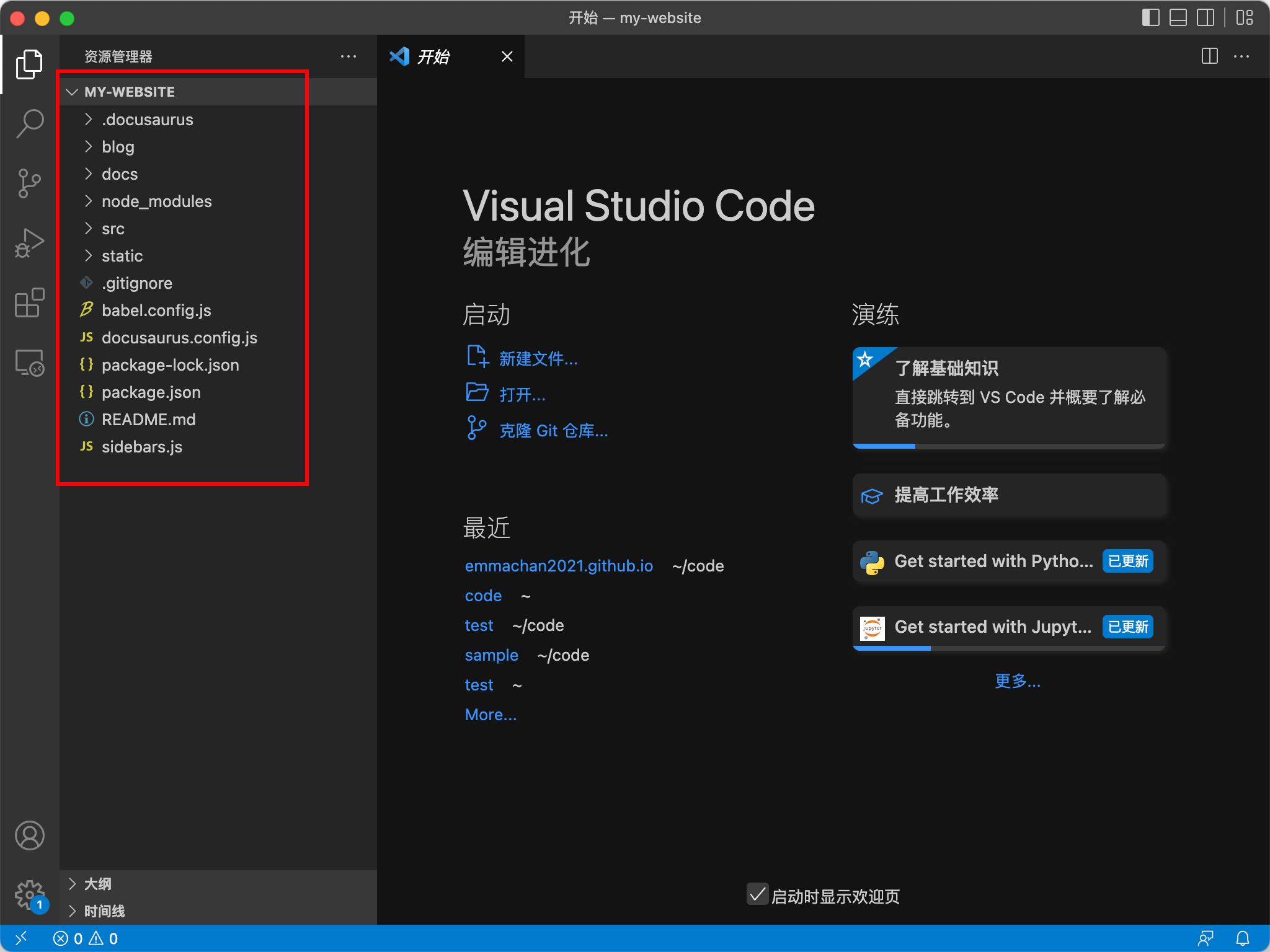Click the new file icon under 启动

point(478,356)
